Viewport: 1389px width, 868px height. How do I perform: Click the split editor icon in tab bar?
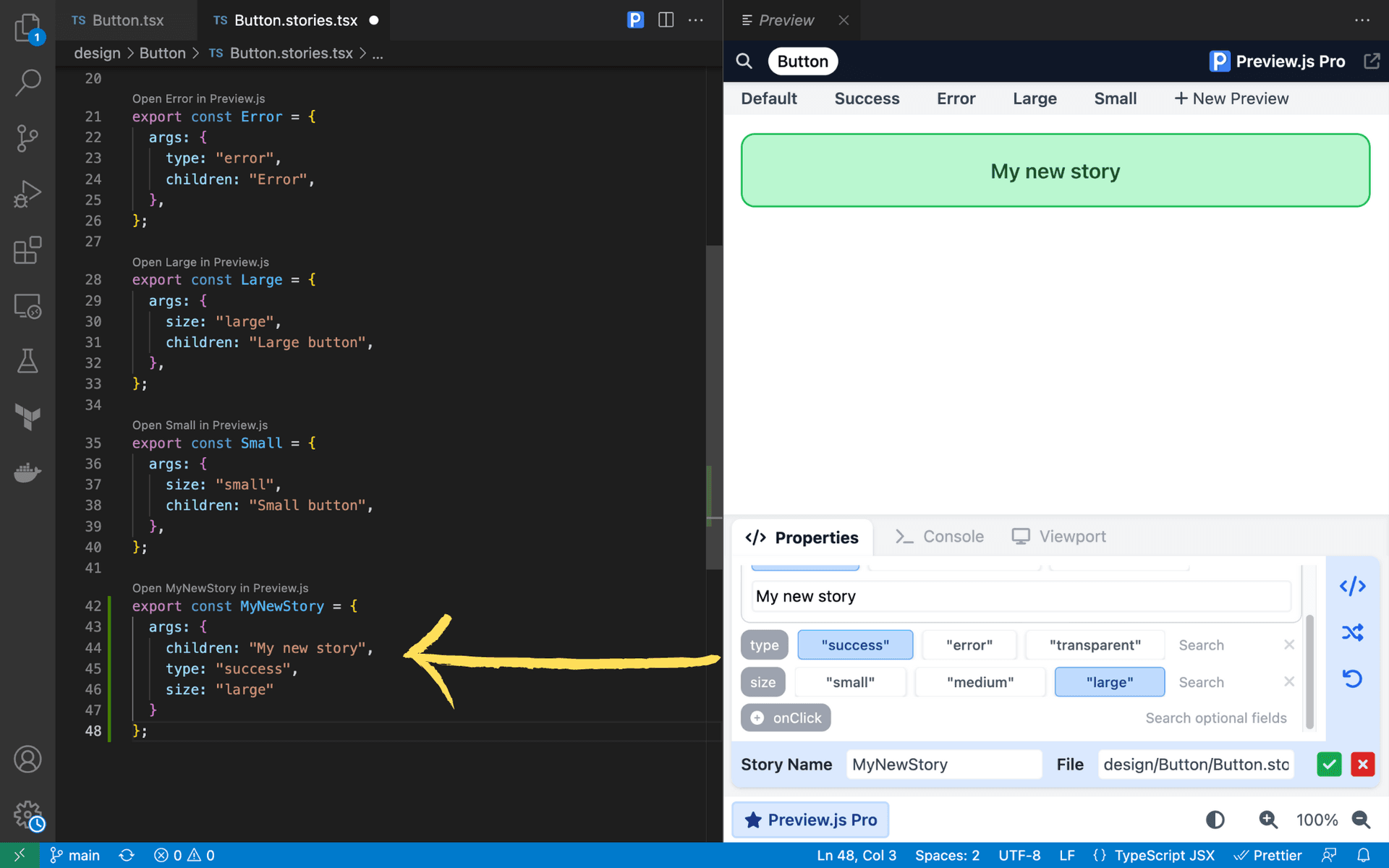pyautogui.click(x=665, y=20)
